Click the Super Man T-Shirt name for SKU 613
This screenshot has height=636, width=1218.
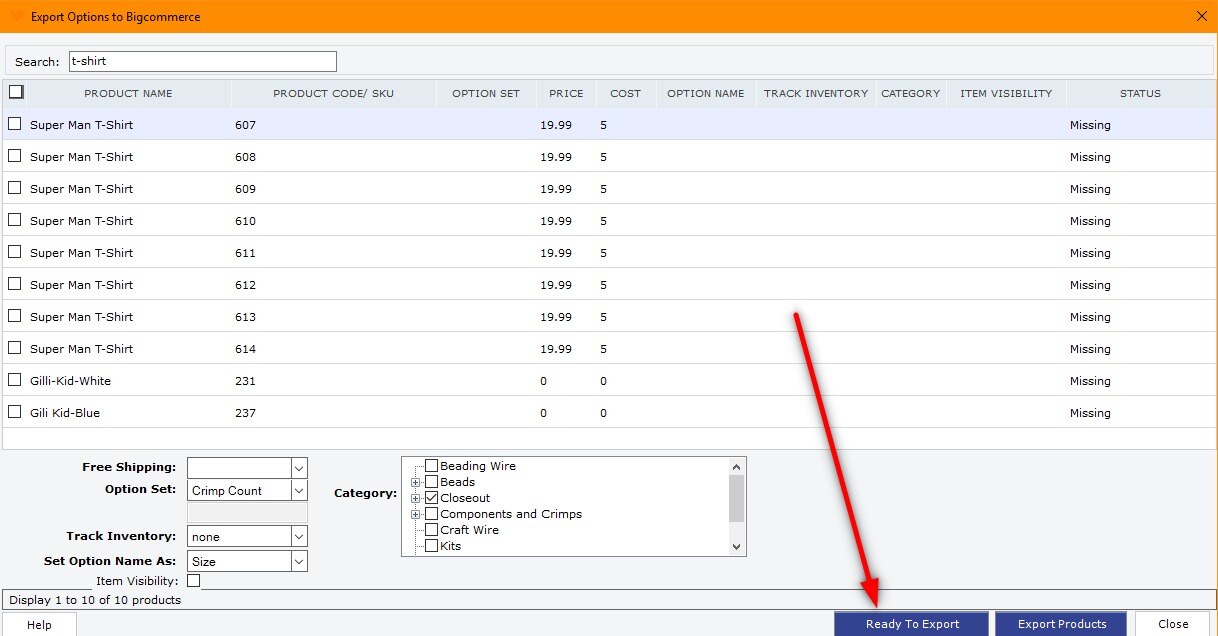pyautogui.click(x=81, y=317)
